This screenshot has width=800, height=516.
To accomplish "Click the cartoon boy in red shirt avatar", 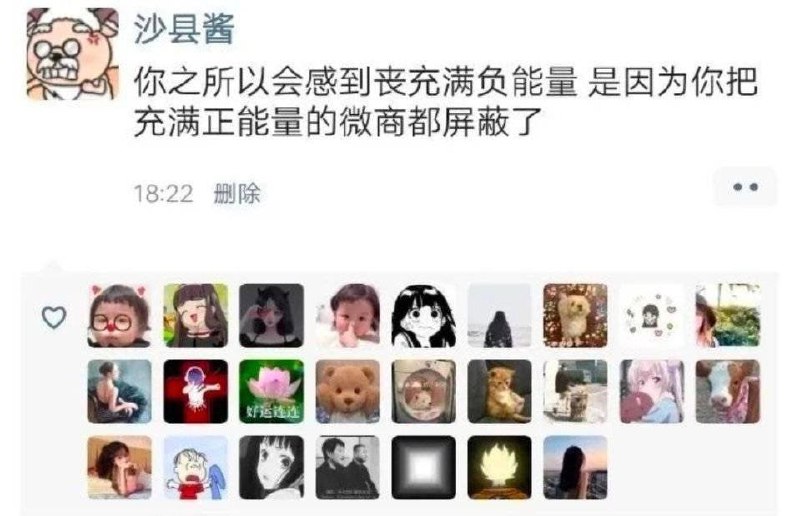I will (195, 468).
